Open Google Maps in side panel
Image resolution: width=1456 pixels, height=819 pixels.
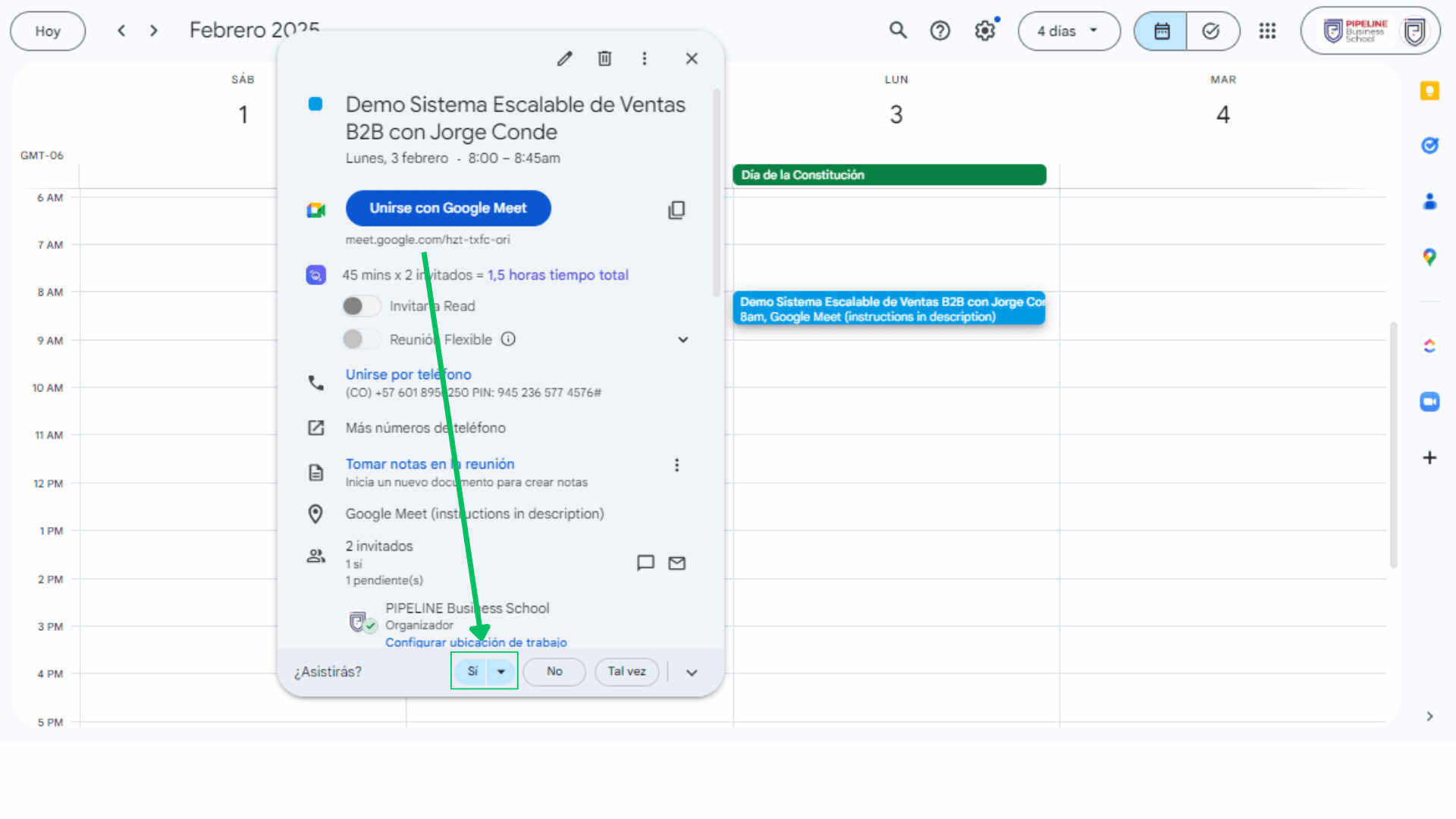(x=1429, y=257)
